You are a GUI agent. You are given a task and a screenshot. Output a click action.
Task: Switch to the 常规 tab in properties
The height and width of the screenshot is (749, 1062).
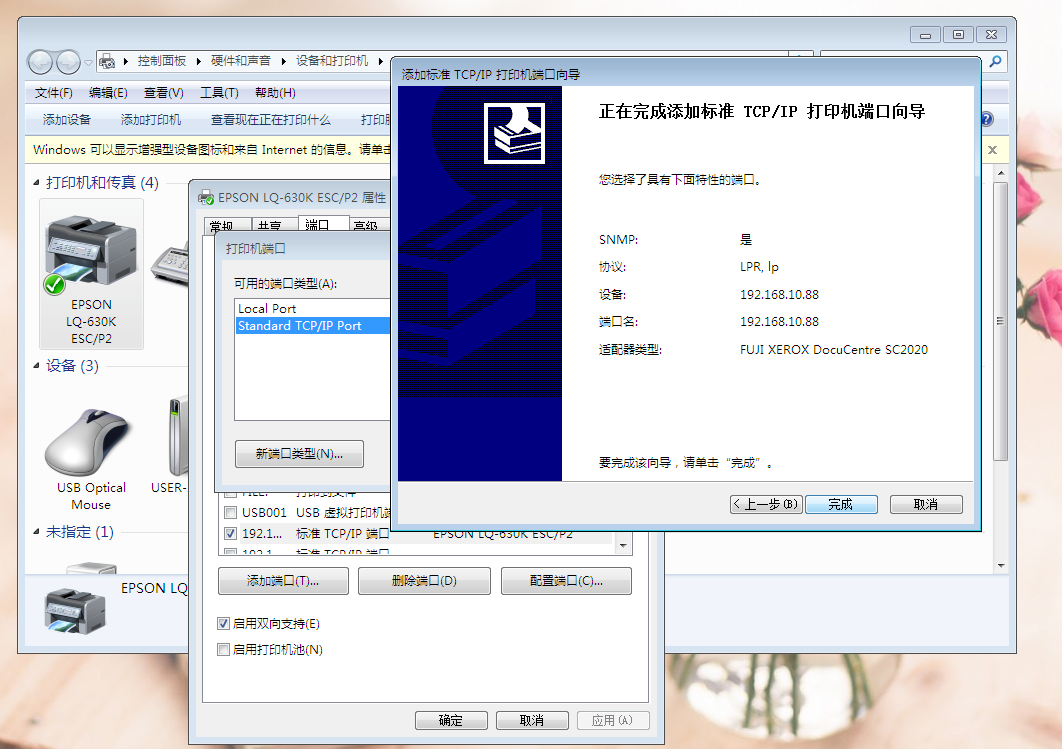pos(227,226)
